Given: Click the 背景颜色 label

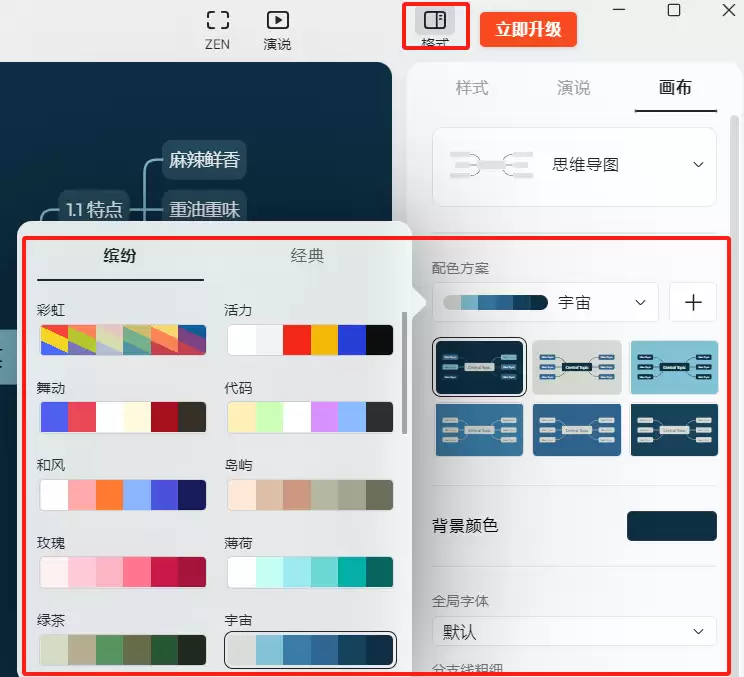Looking at the screenshot, I should click(x=465, y=526).
